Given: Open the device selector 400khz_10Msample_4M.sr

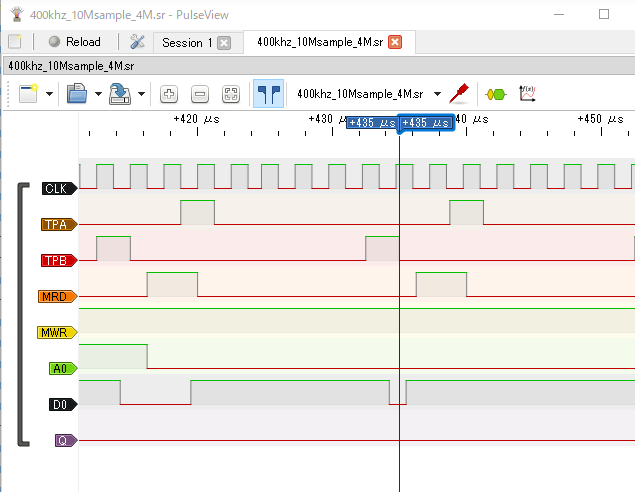Looking at the screenshot, I should [367, 94].
